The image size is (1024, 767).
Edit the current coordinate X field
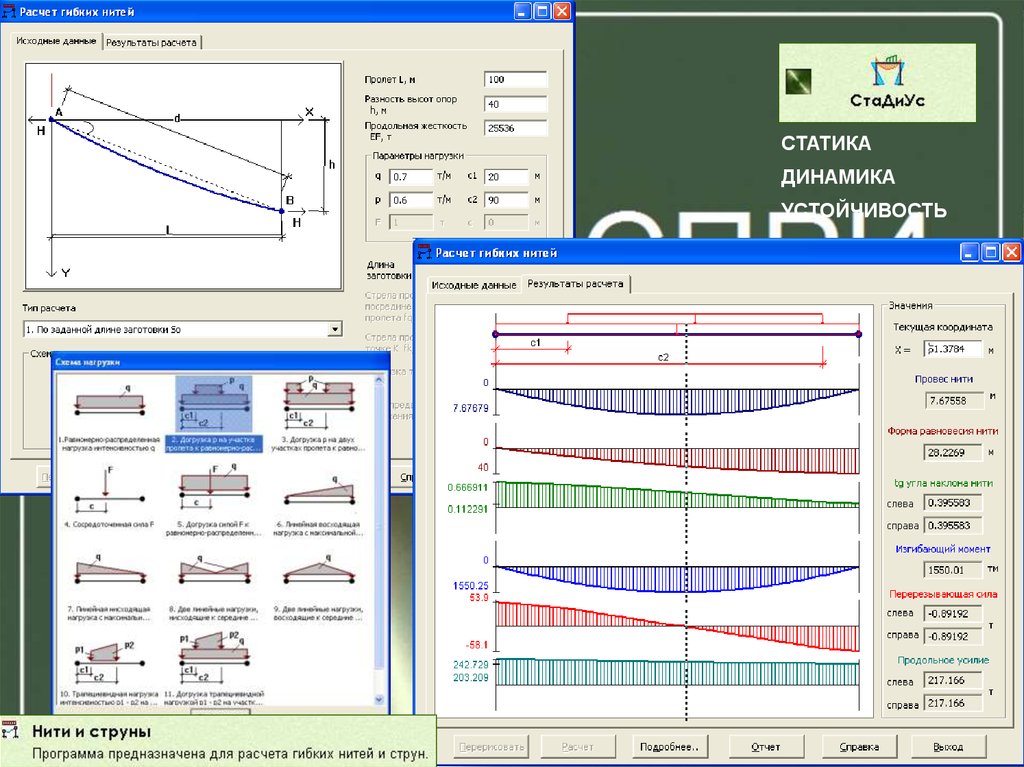click(955, 349)
